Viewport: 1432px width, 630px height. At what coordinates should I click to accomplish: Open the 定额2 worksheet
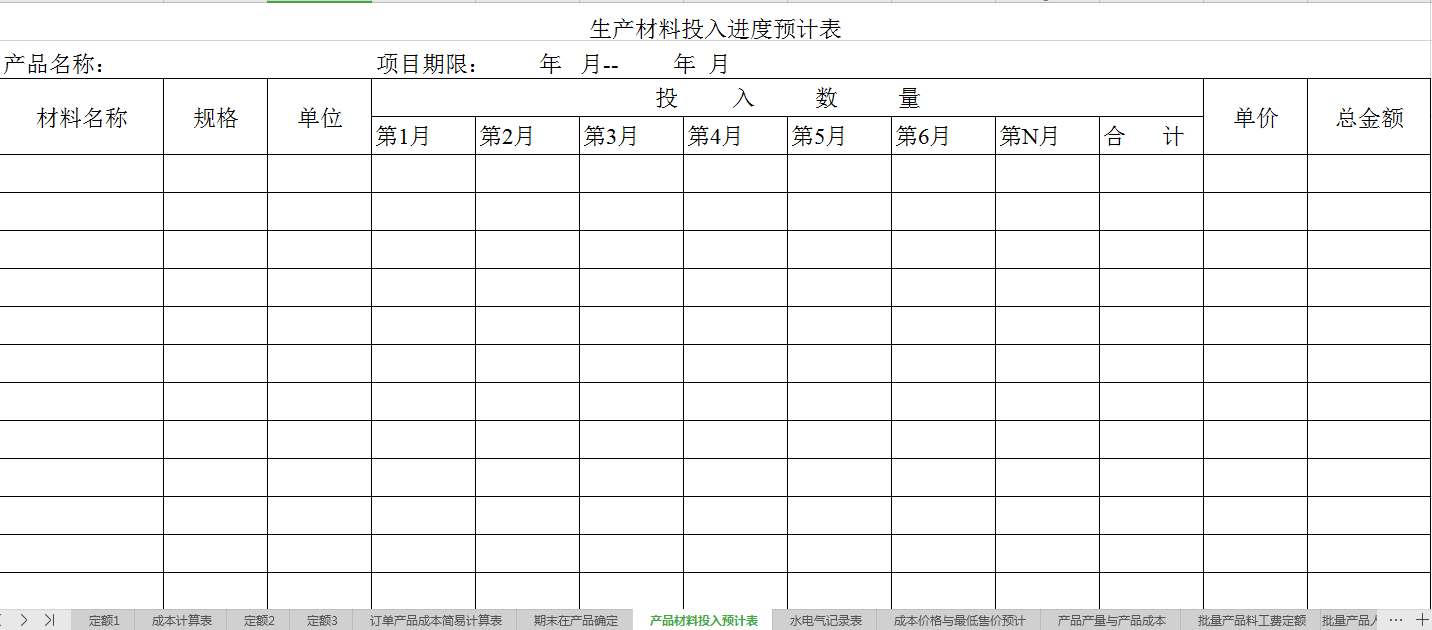click(258, 619)
